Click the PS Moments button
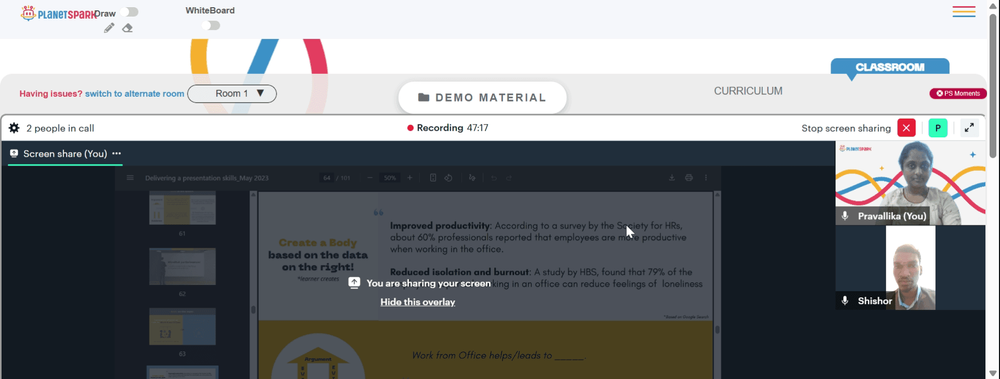1000x379 pixels. coord(958,94)
